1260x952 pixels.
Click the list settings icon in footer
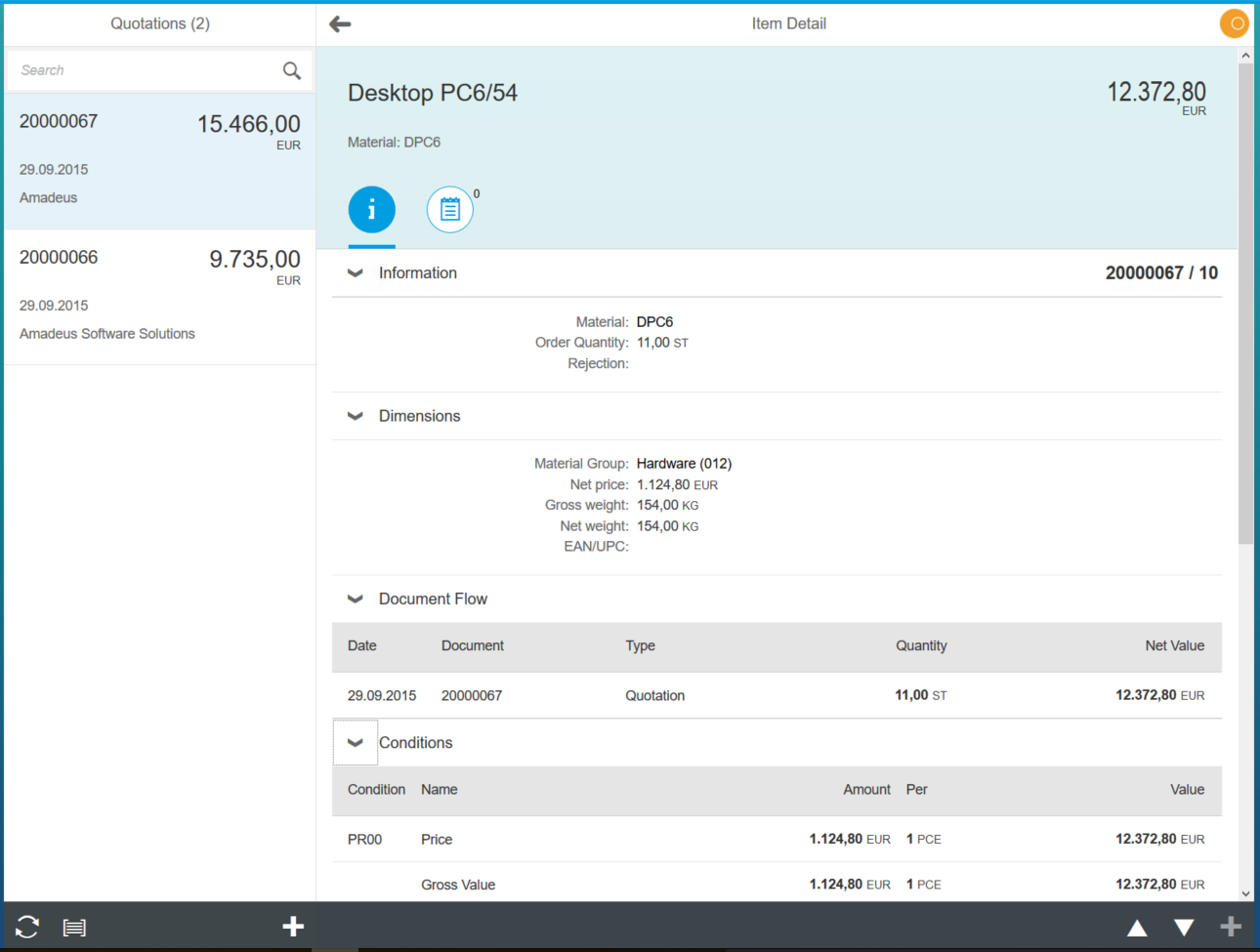[x=74, y=928]
